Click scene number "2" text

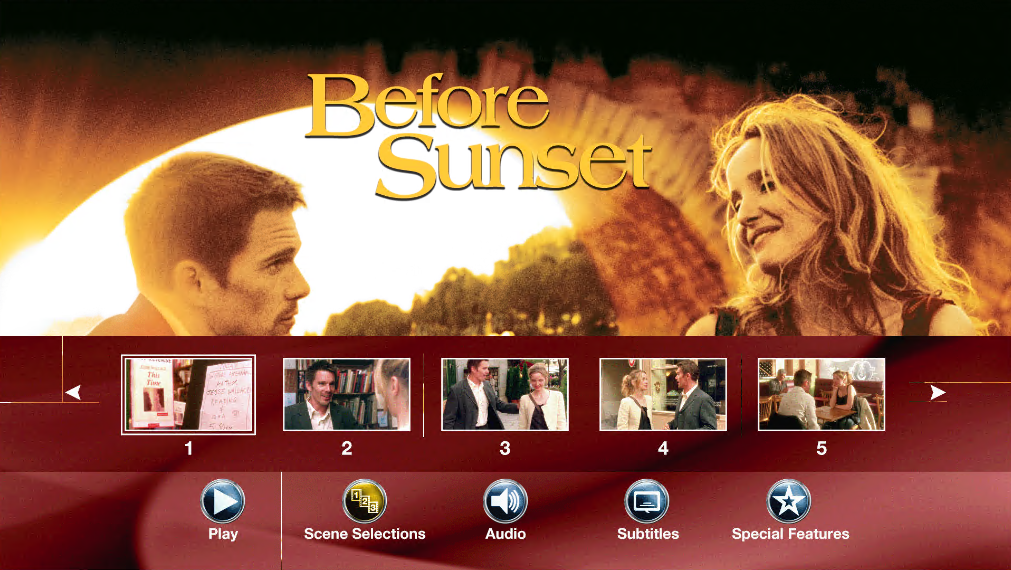click(x=347, y=448)
